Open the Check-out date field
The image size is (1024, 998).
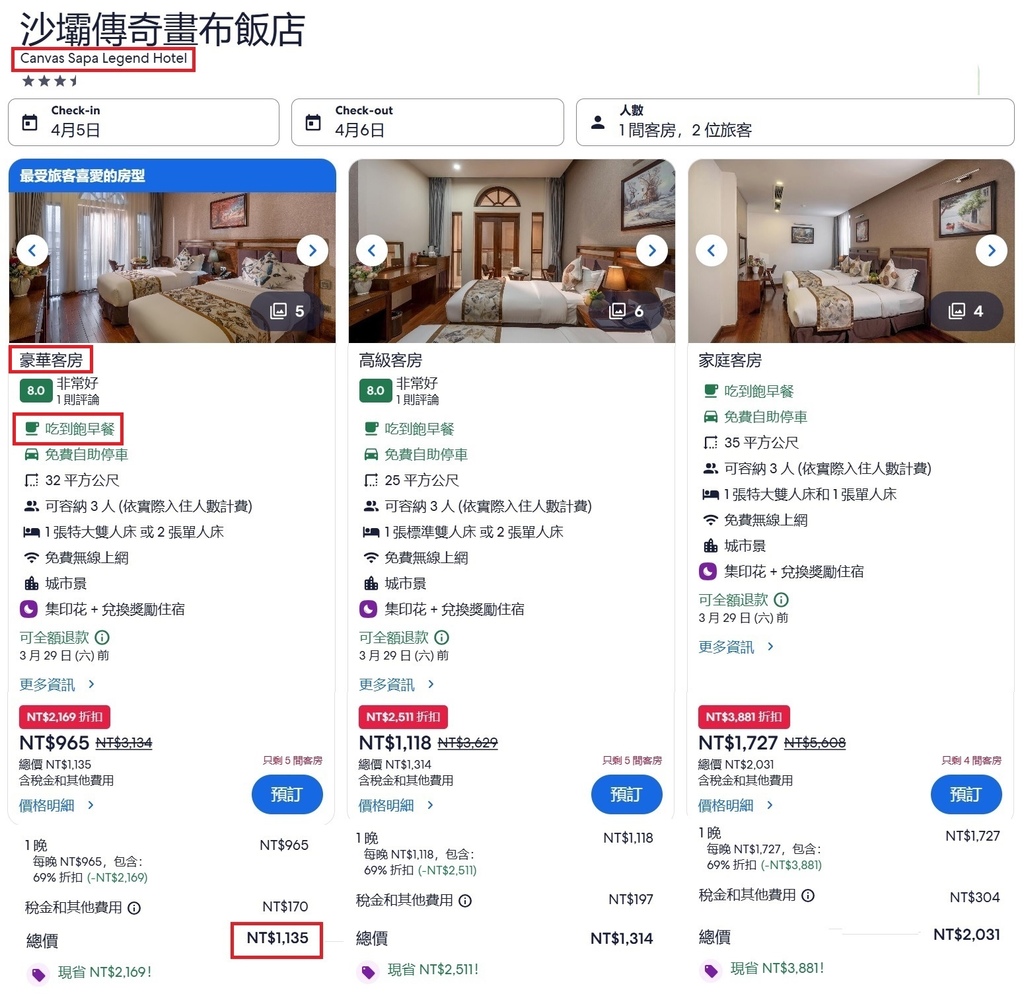click(428, 122)
